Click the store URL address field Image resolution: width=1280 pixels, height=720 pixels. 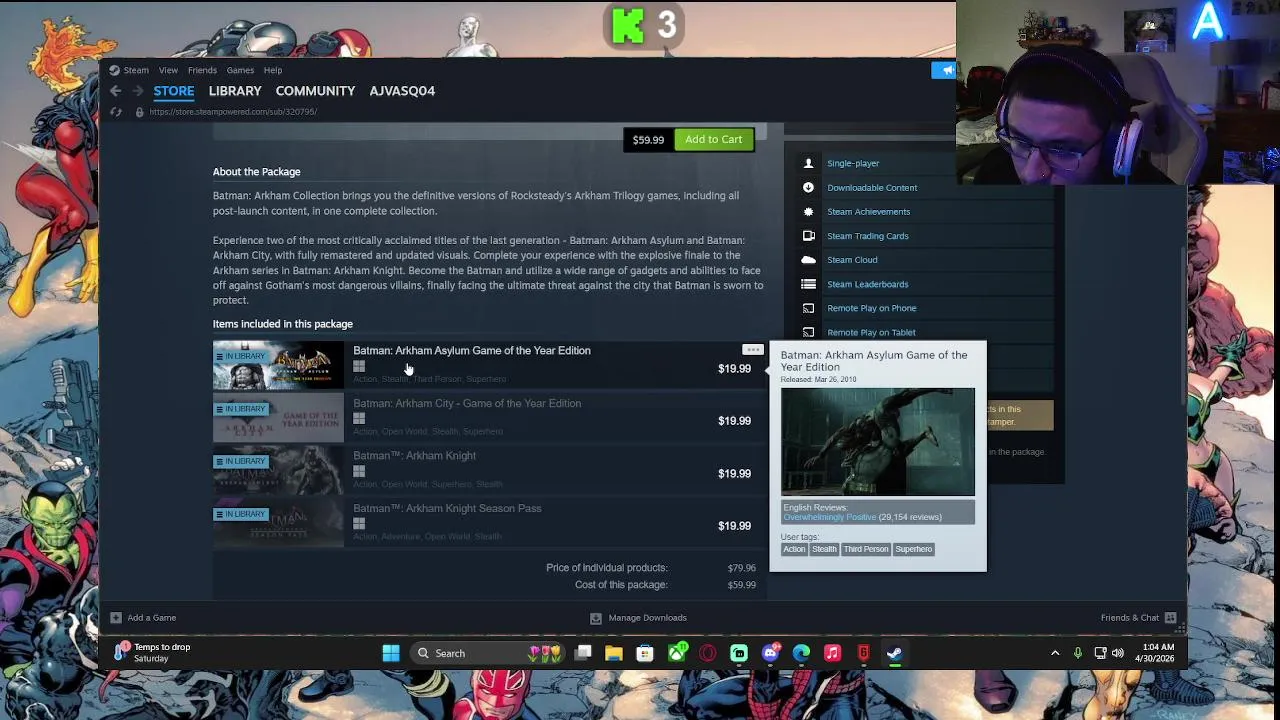(233, 112)
